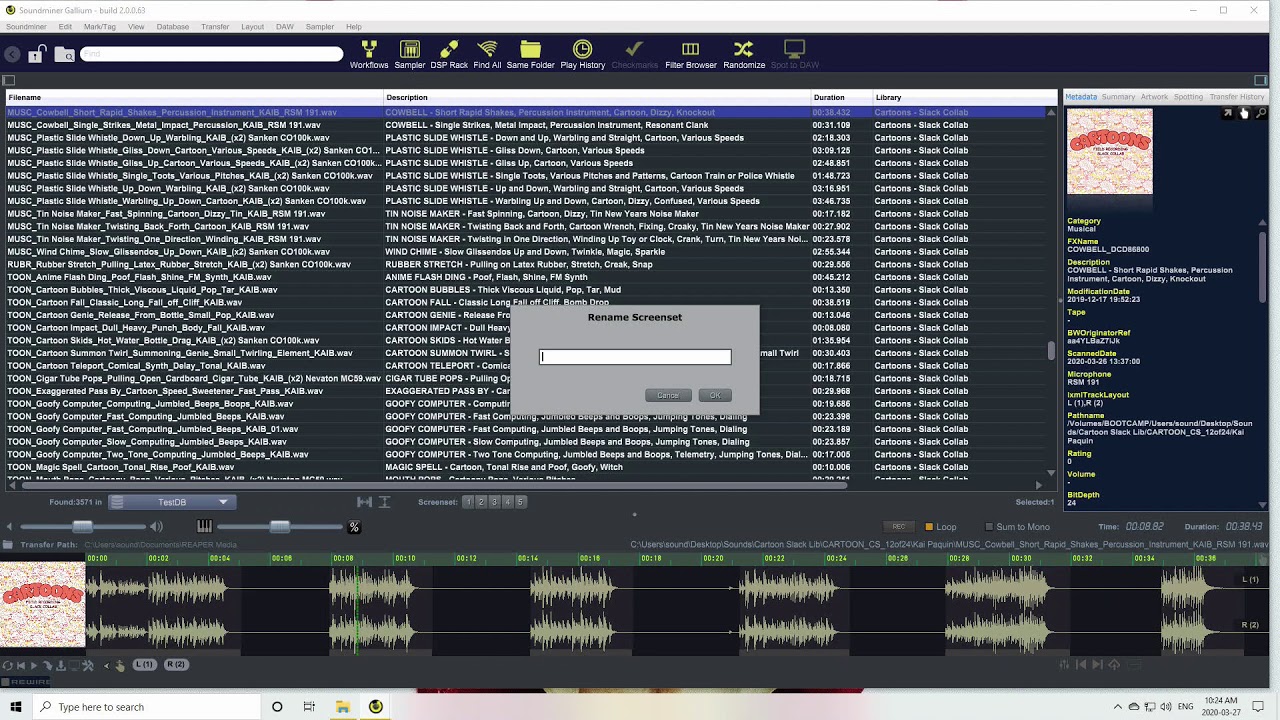Viewport: 1280px width, 720px height.
Task: Click the loop-cycle icon at transport left
Action: click(8, 665)
